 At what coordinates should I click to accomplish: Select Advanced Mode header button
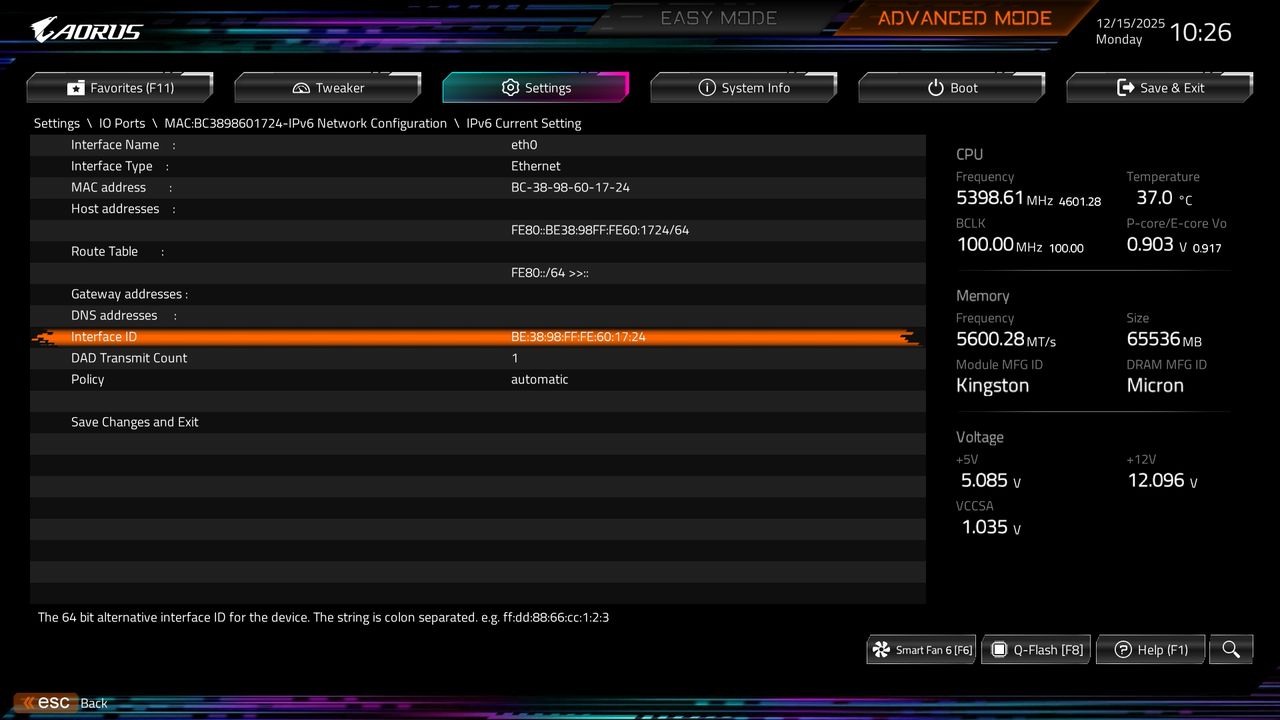point(964,18)
